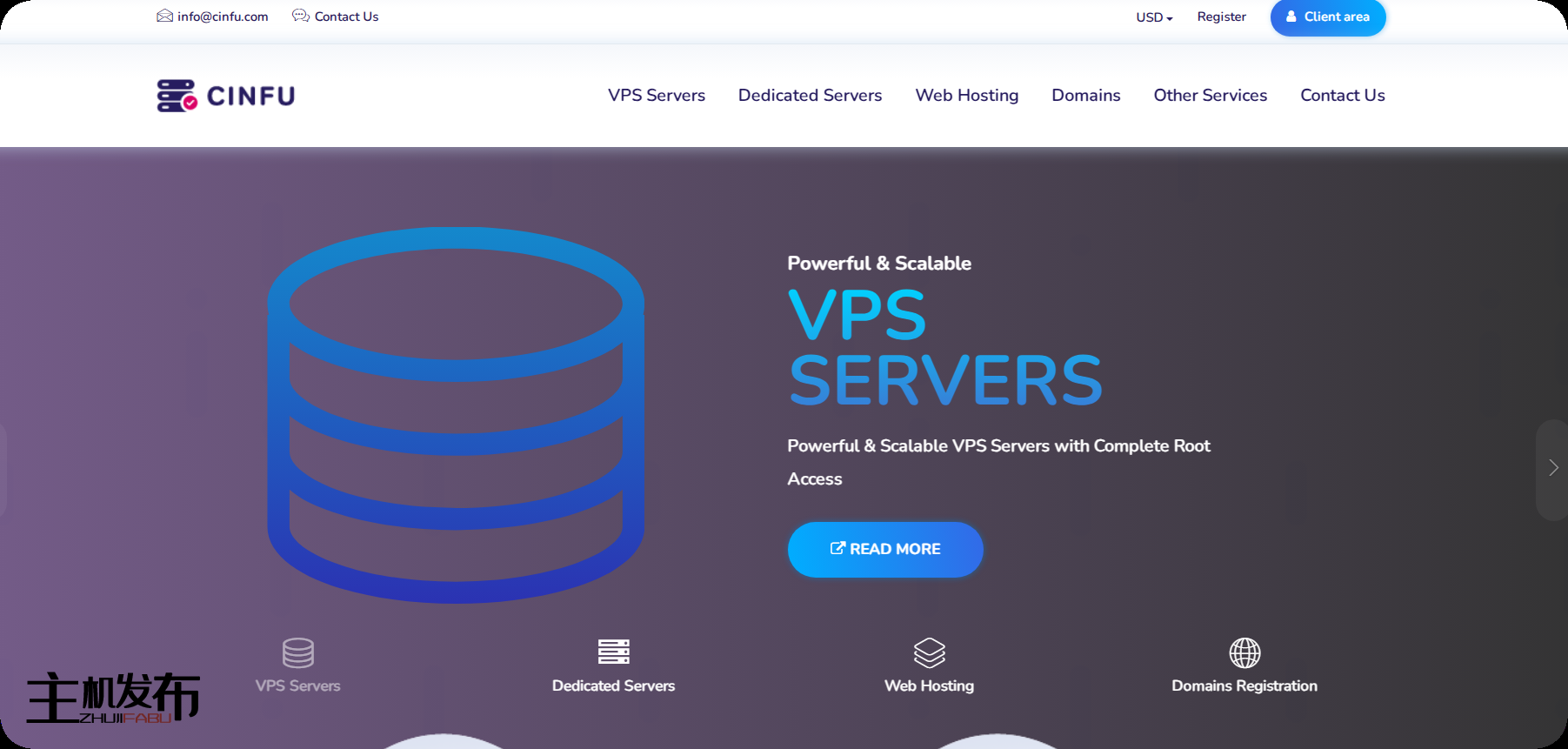The height and width of the screenshot is (749, 1568).
Task: Click the info@cinfu.com email link
Action: pos(223,17)
